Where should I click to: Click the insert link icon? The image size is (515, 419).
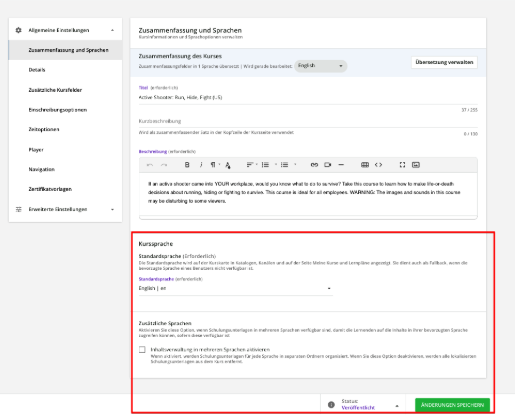coord(314,165)
